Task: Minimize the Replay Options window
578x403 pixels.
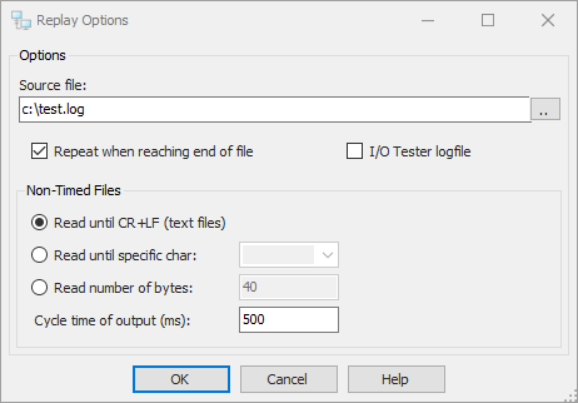Action: coord(428,20)
